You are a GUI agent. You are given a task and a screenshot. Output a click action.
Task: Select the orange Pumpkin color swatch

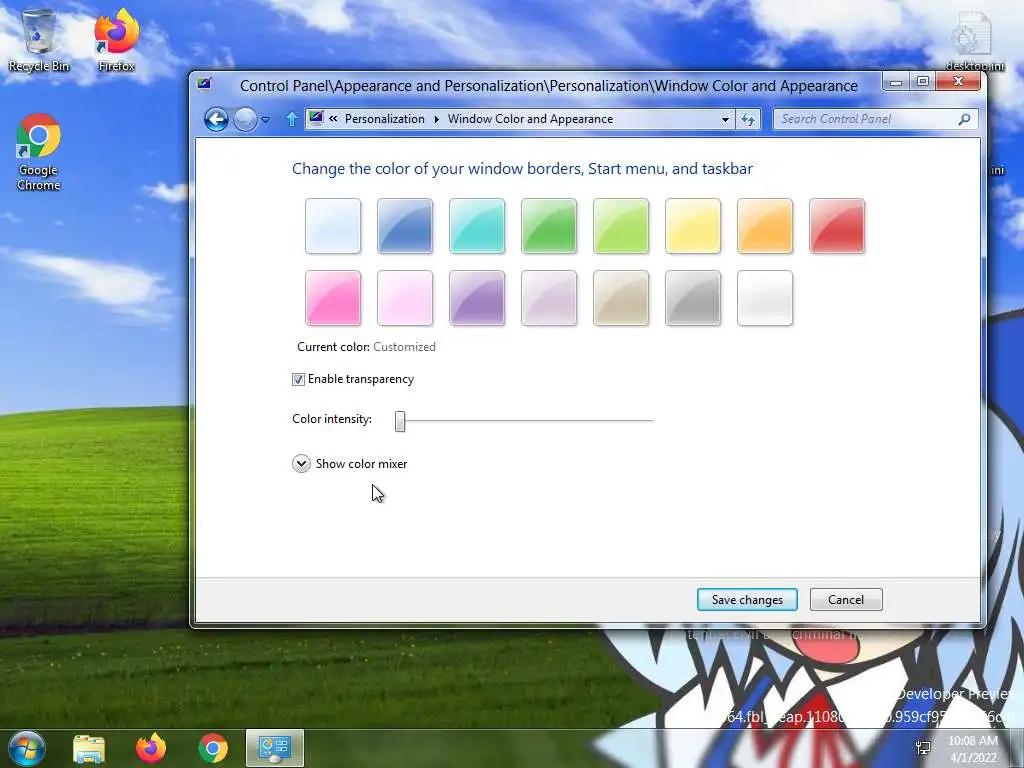click(x=765, y=226)
